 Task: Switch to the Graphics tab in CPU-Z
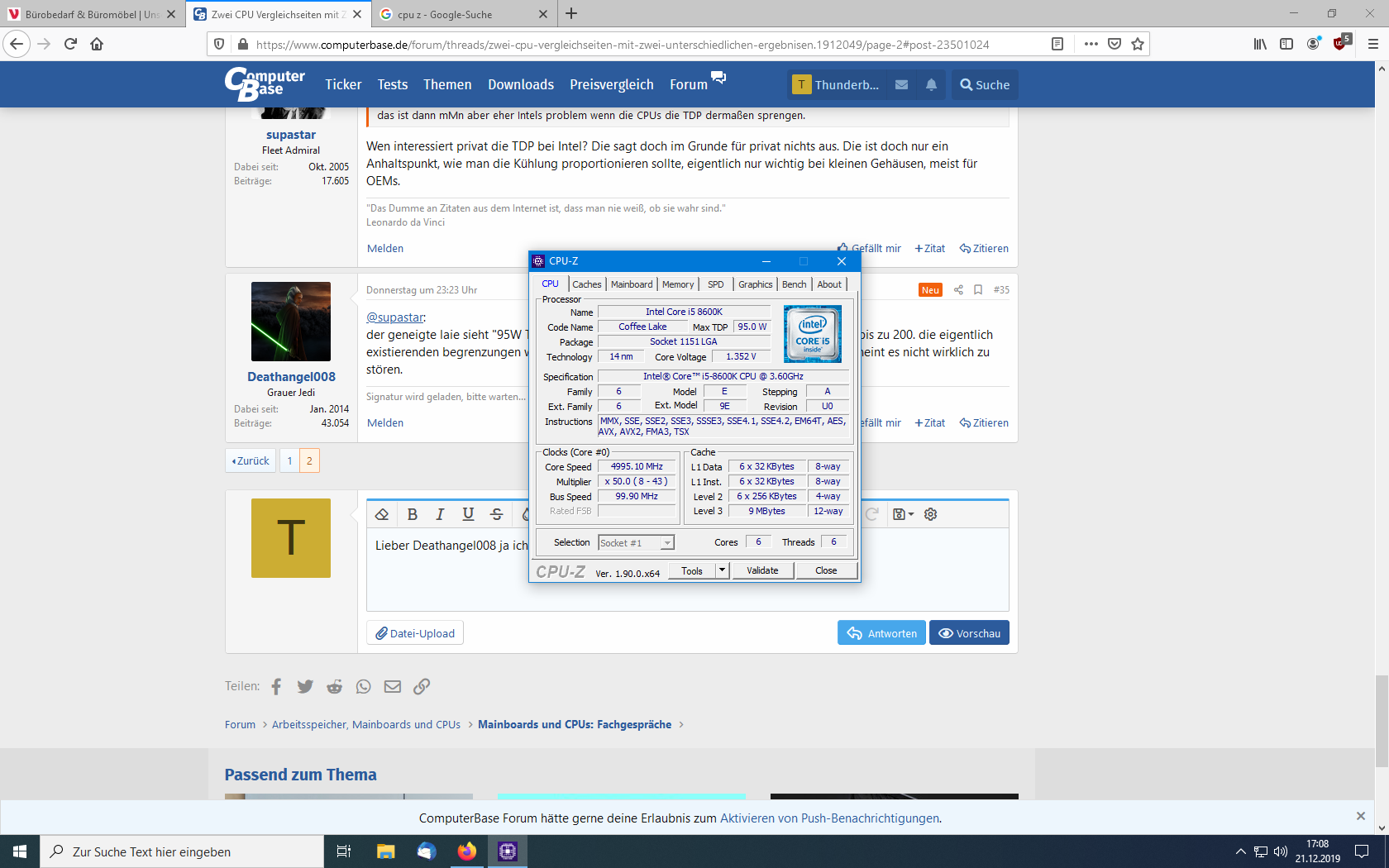(x=756, y=284)
